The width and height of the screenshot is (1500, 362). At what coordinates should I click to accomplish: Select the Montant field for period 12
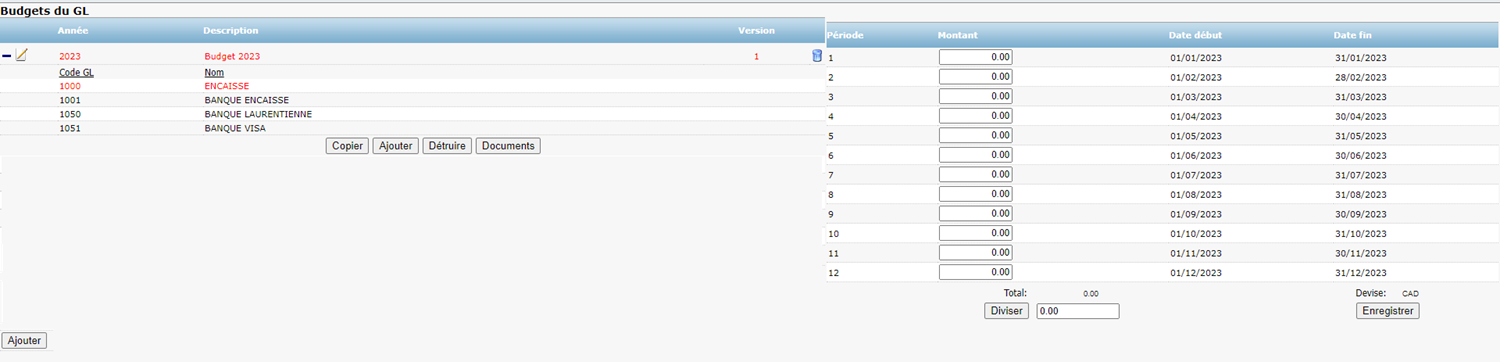[976, 272]
